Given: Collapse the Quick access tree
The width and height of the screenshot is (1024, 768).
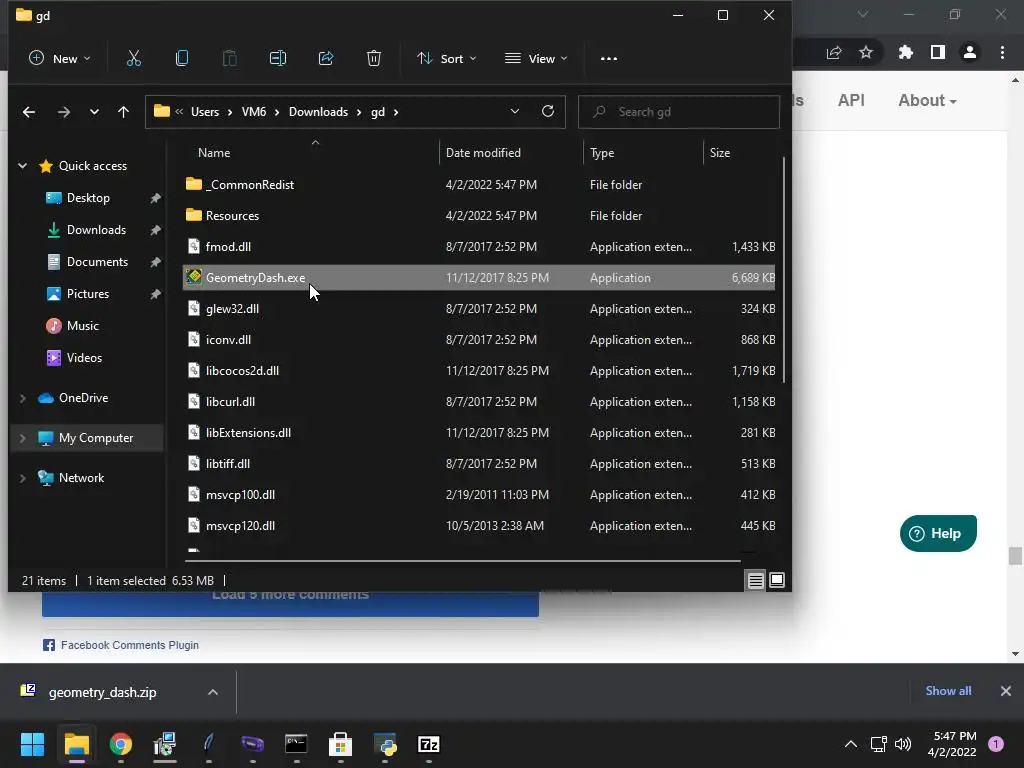Looking at the screenshot, I should (x=23, y=166).
